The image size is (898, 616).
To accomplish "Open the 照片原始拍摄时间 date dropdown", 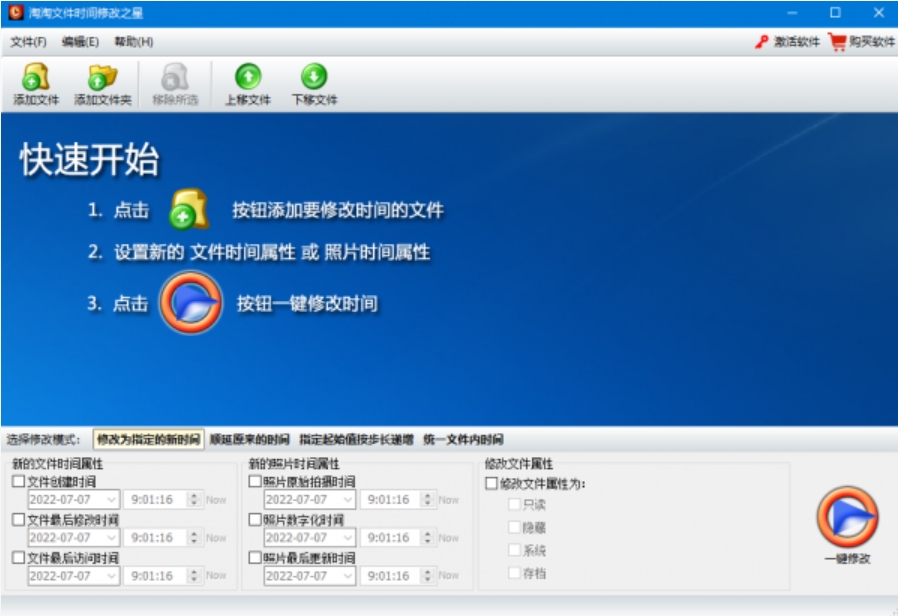I will pyautogui.click(x=348, y=500).
